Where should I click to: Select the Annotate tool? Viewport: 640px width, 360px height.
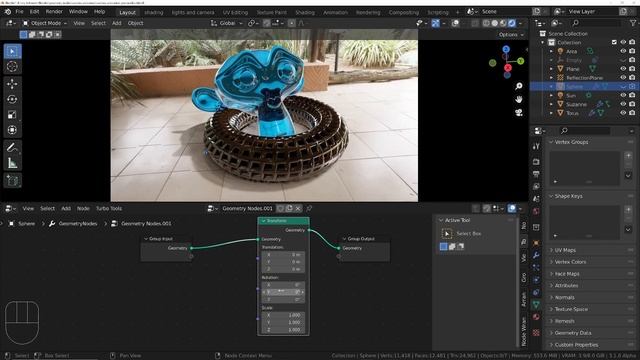pyautogui.click(x=12, y=148)
